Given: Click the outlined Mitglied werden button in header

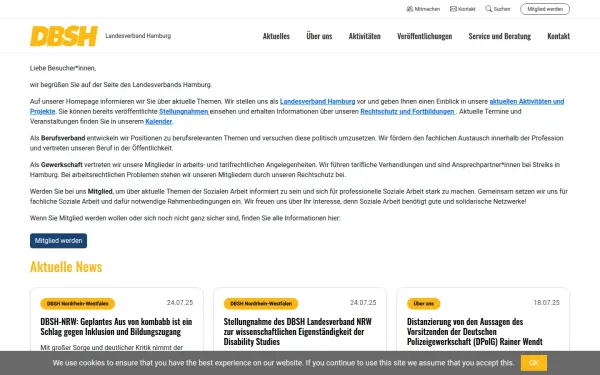Looking at the screenshot, I should coord(545,9).
